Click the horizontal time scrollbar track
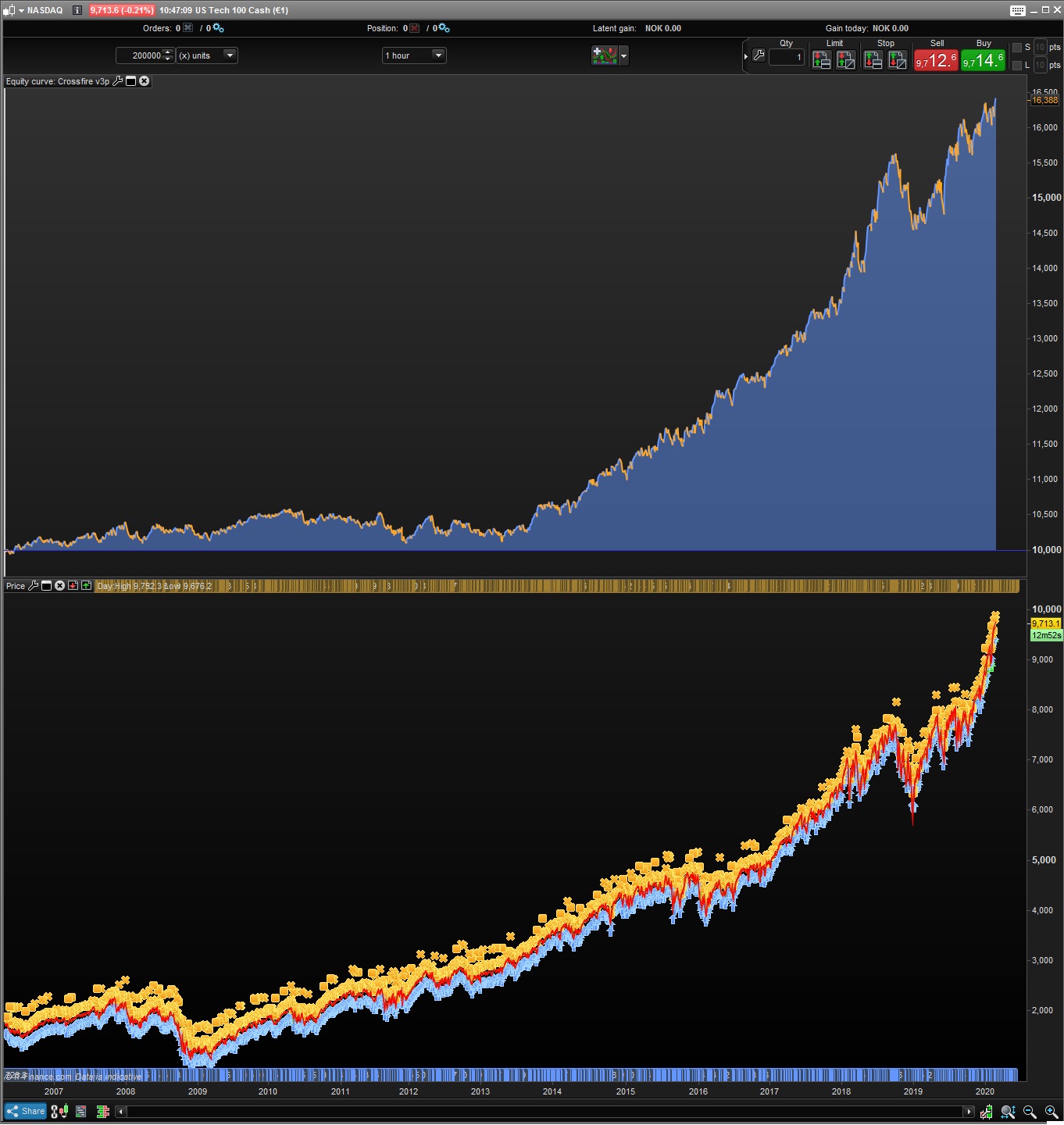1064x1125 pixels. click(544, 1112)
